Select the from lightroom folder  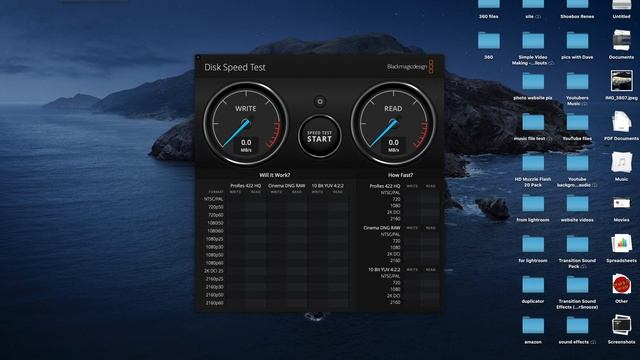pos(533,203)
